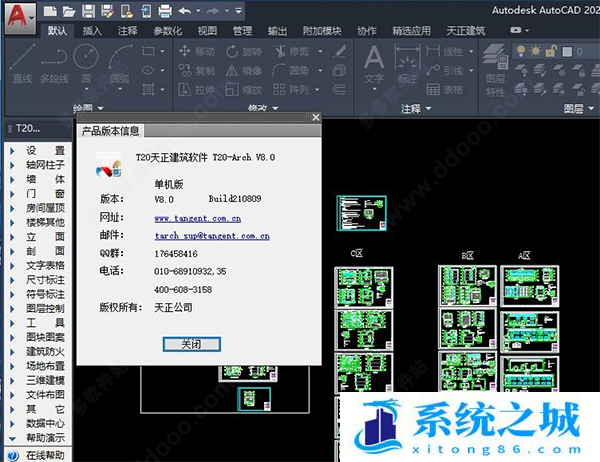
Task: Click the Save icon in quick access toolbar
Action: pos(89,11)
